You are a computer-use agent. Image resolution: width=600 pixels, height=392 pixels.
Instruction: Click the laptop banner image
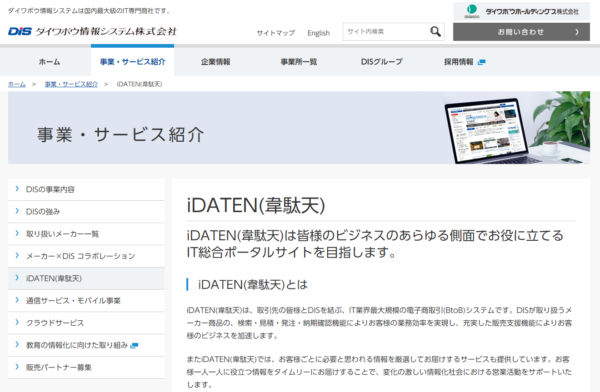(x=517, y=128)
